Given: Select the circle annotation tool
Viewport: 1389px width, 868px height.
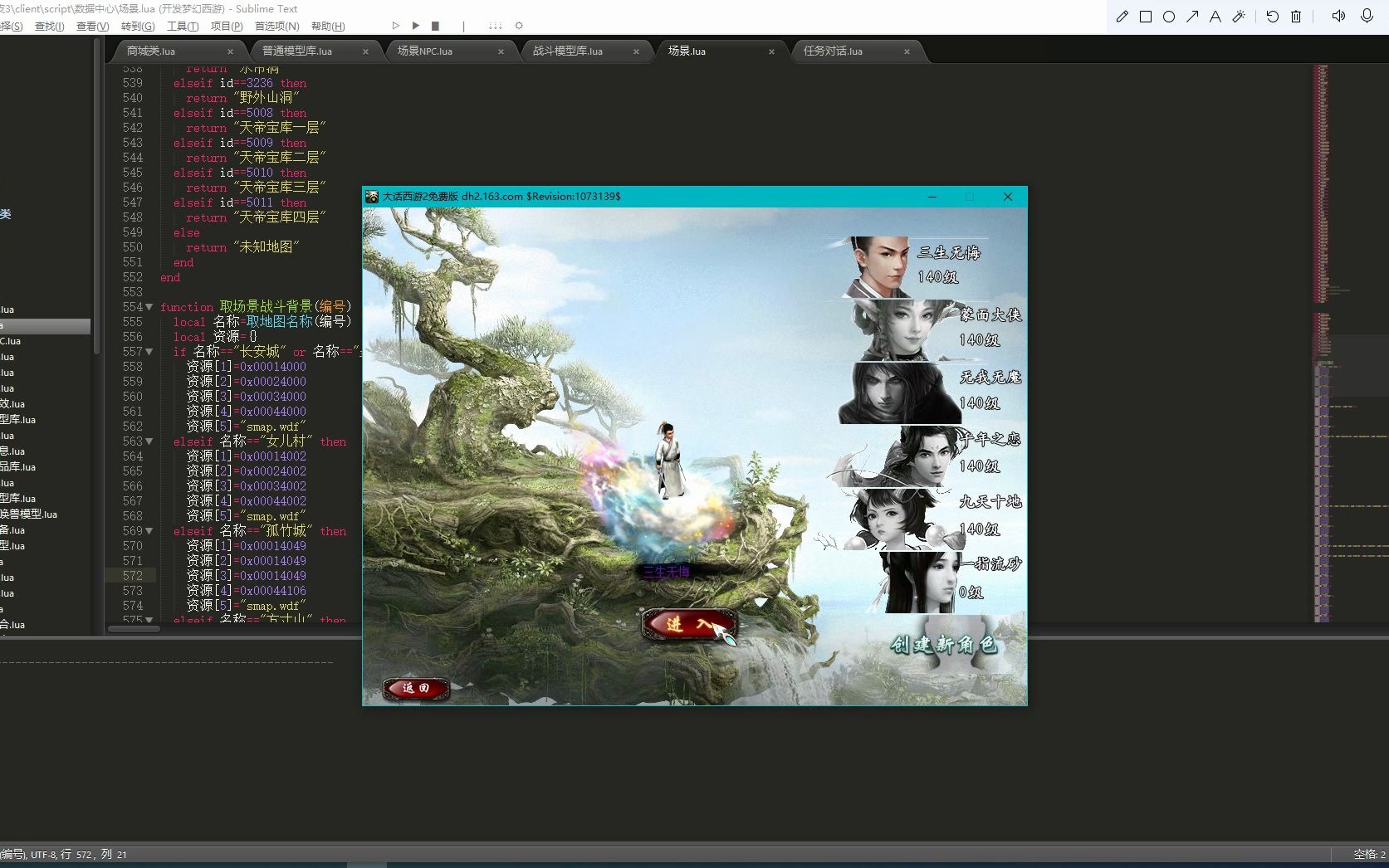Looking at the screenshot, I should coord(1169,17).
